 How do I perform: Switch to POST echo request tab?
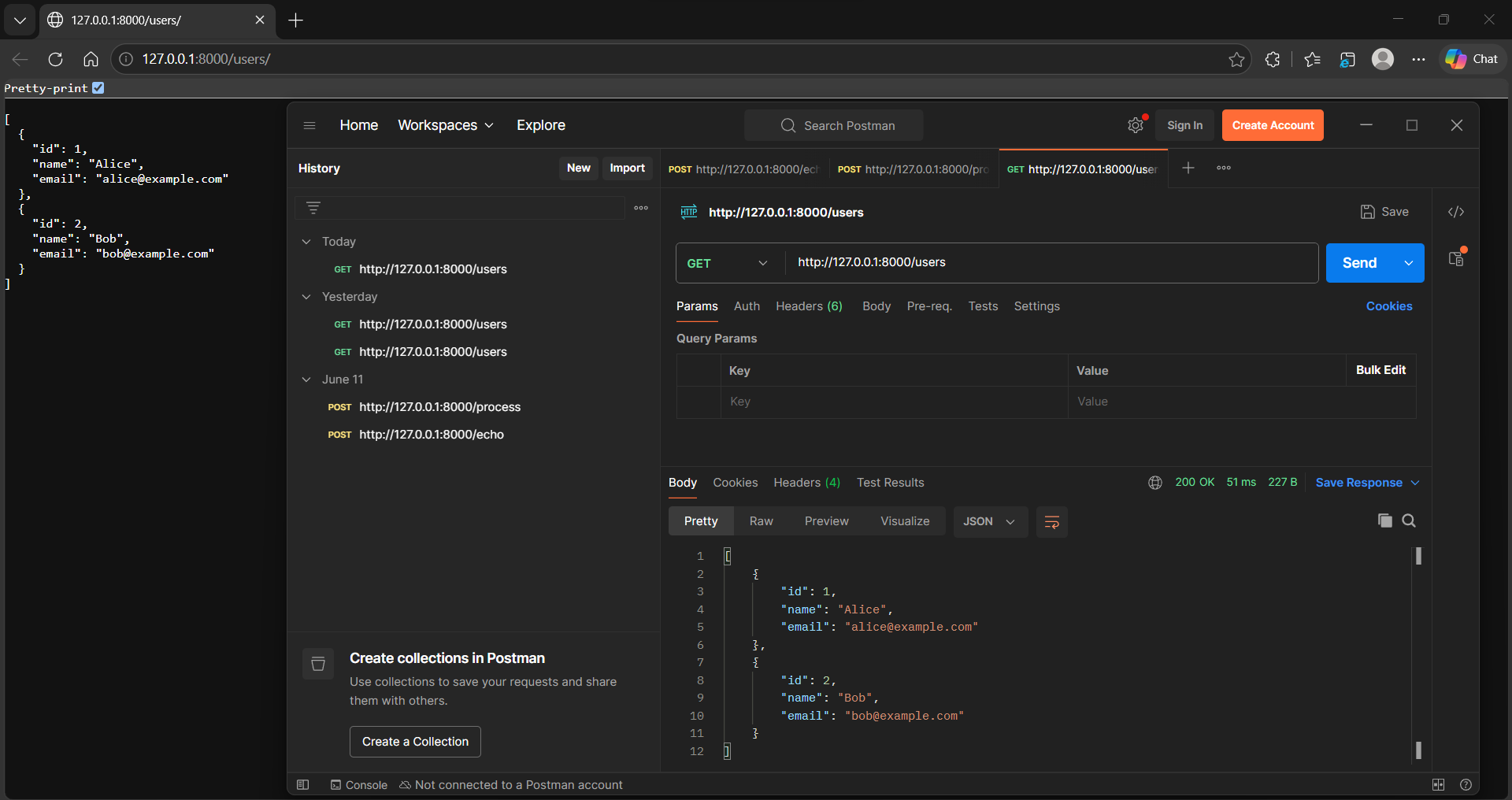click(743, 169)
